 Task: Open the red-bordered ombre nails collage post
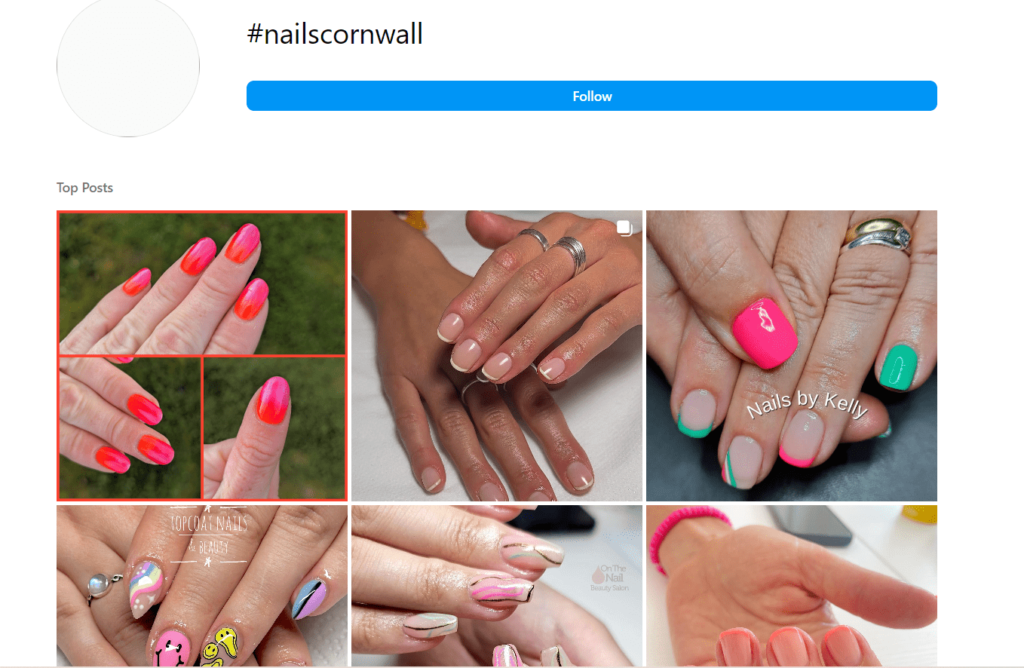coord(202,355)
